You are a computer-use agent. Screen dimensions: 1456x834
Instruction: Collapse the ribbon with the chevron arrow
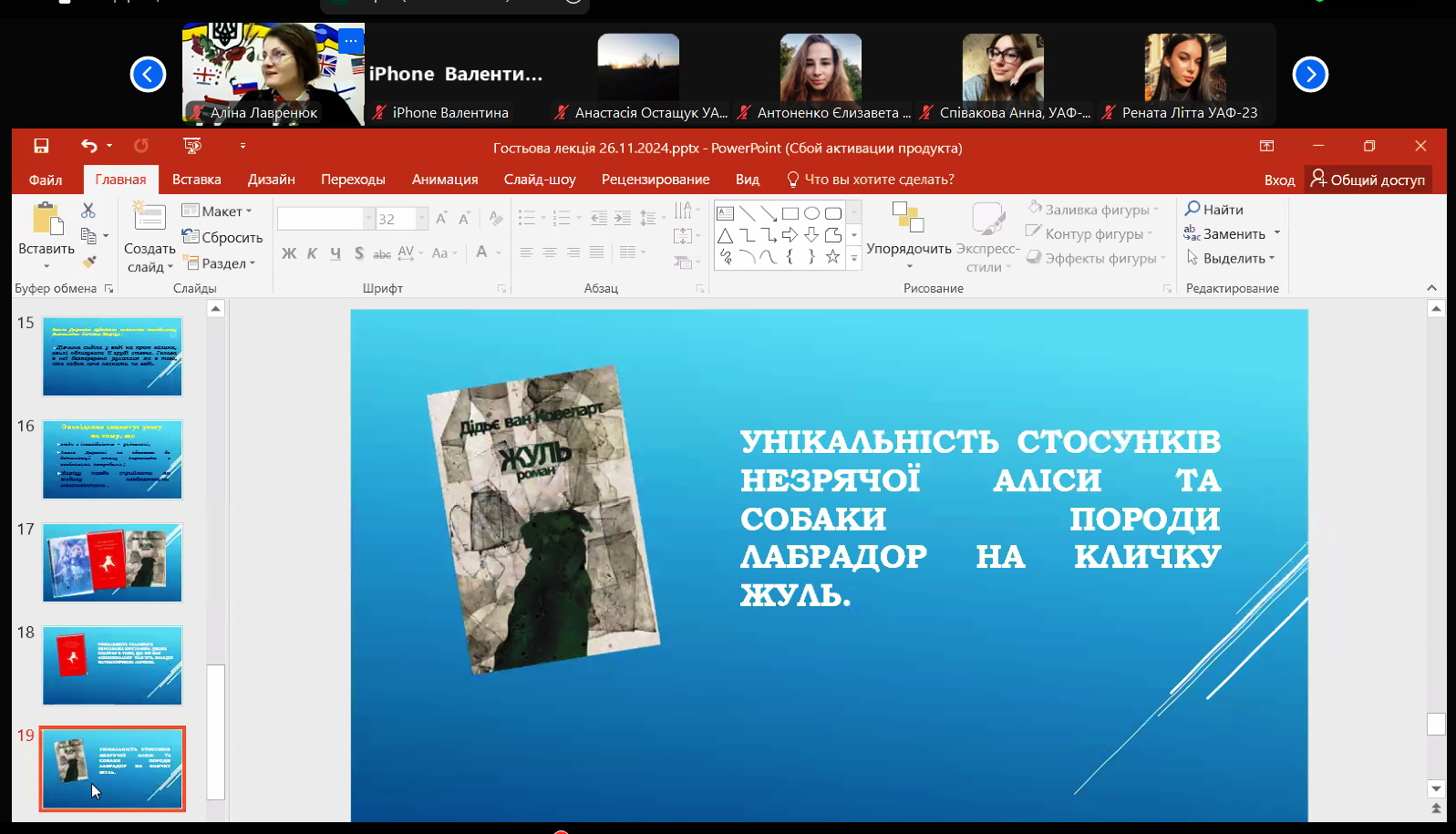[1431, 288]
